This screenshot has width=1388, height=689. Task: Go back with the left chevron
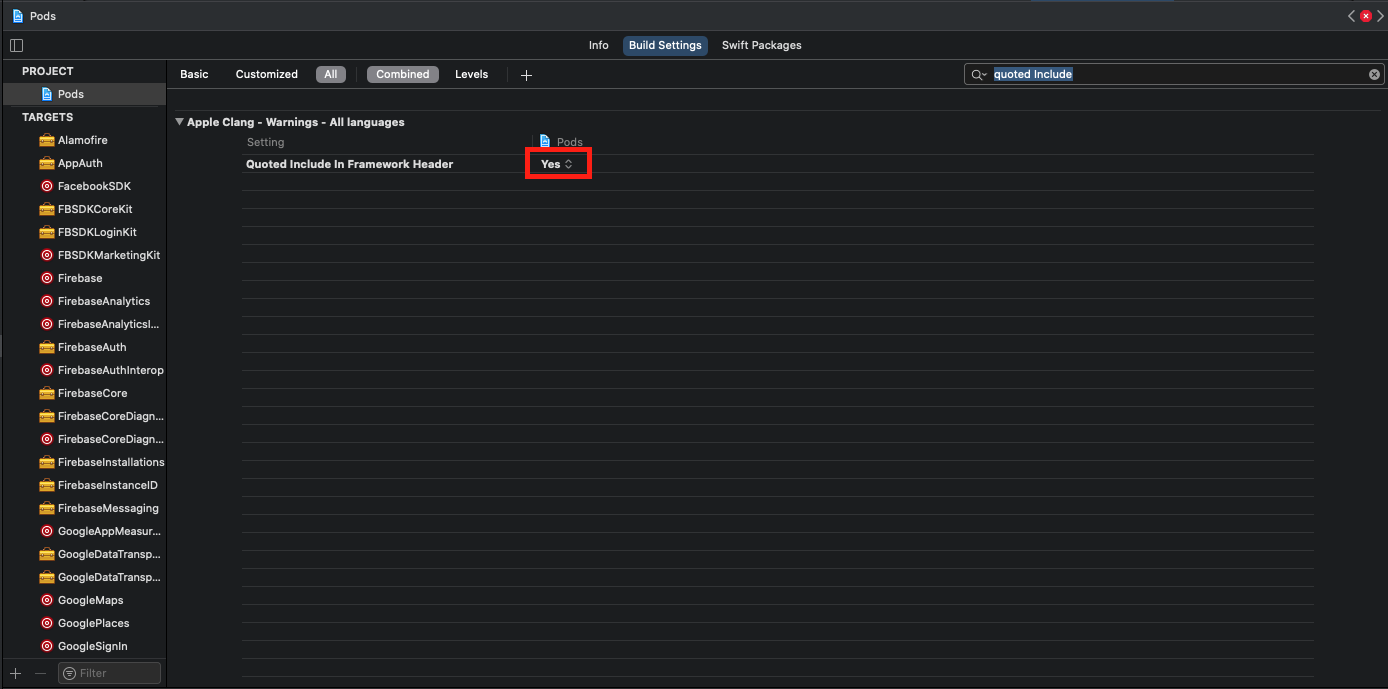(x=1351, y=16)
